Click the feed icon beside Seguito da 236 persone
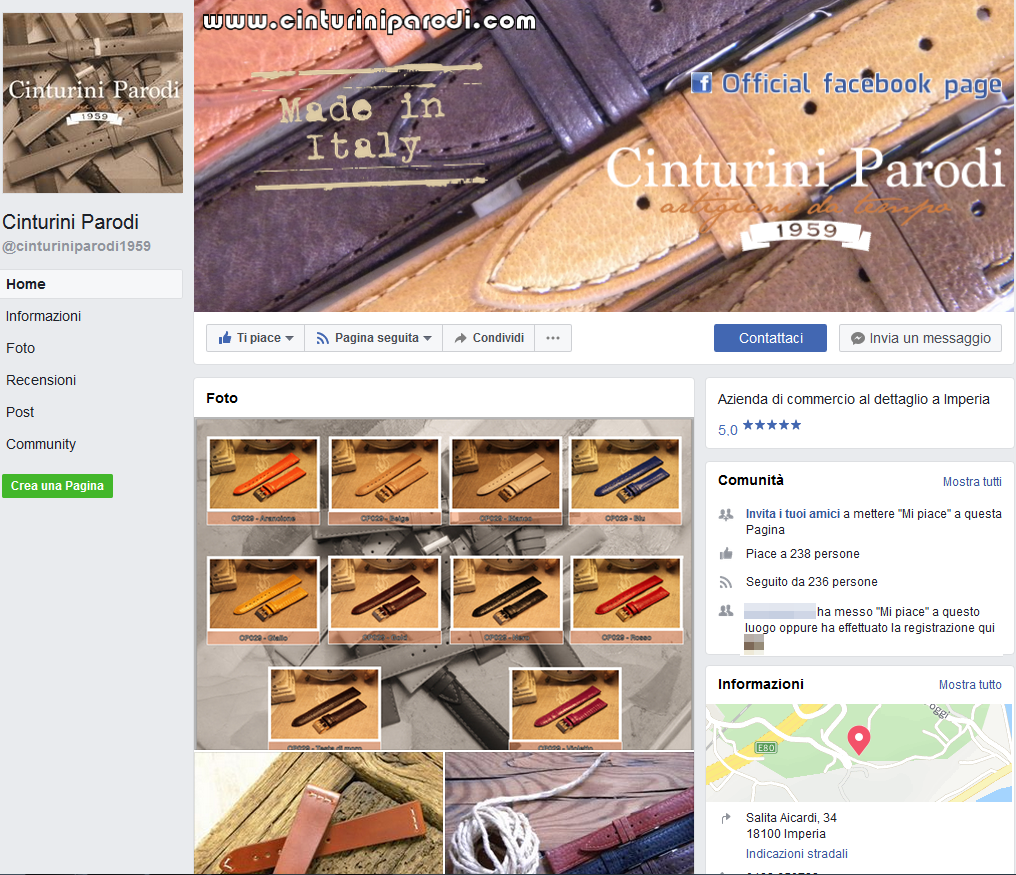The image size is (1016, 875). tap(726, 582)
